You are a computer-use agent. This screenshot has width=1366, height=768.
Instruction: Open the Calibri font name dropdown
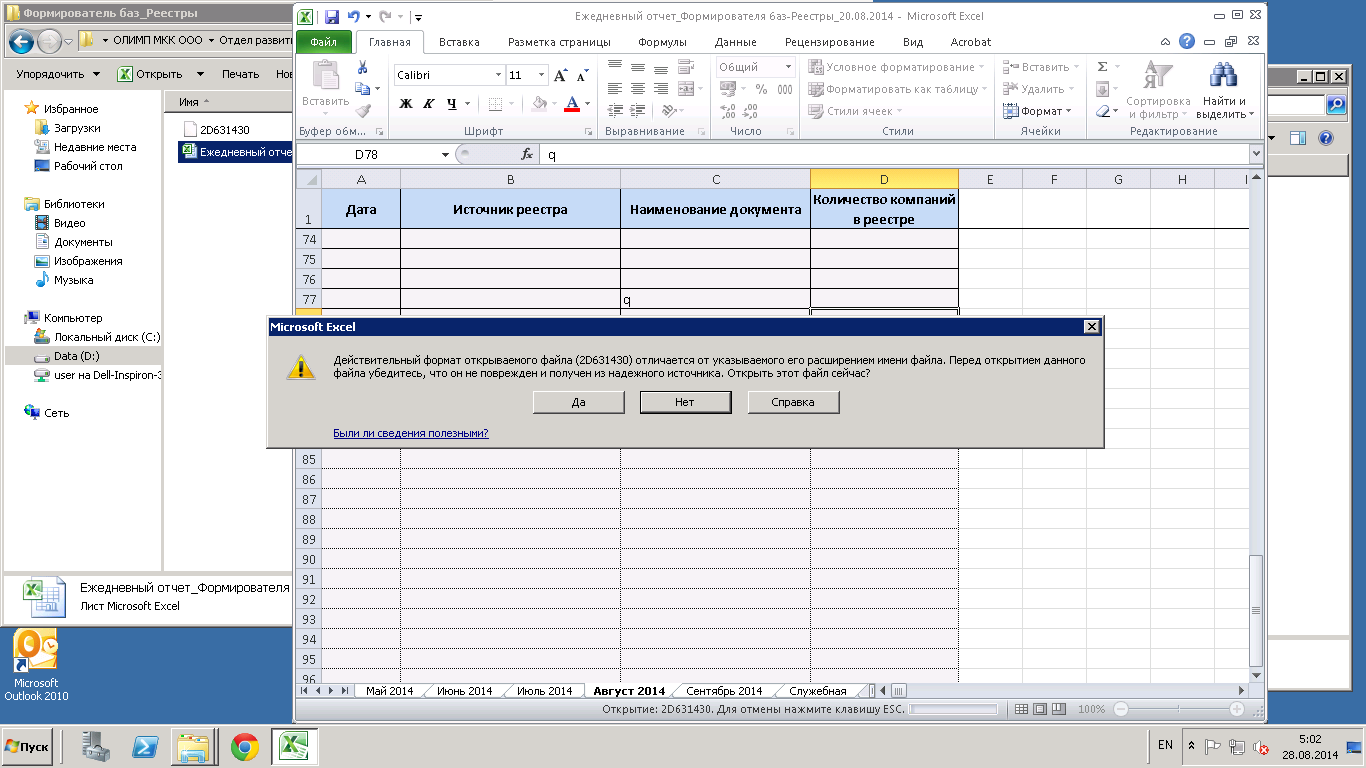click(499, 75)
